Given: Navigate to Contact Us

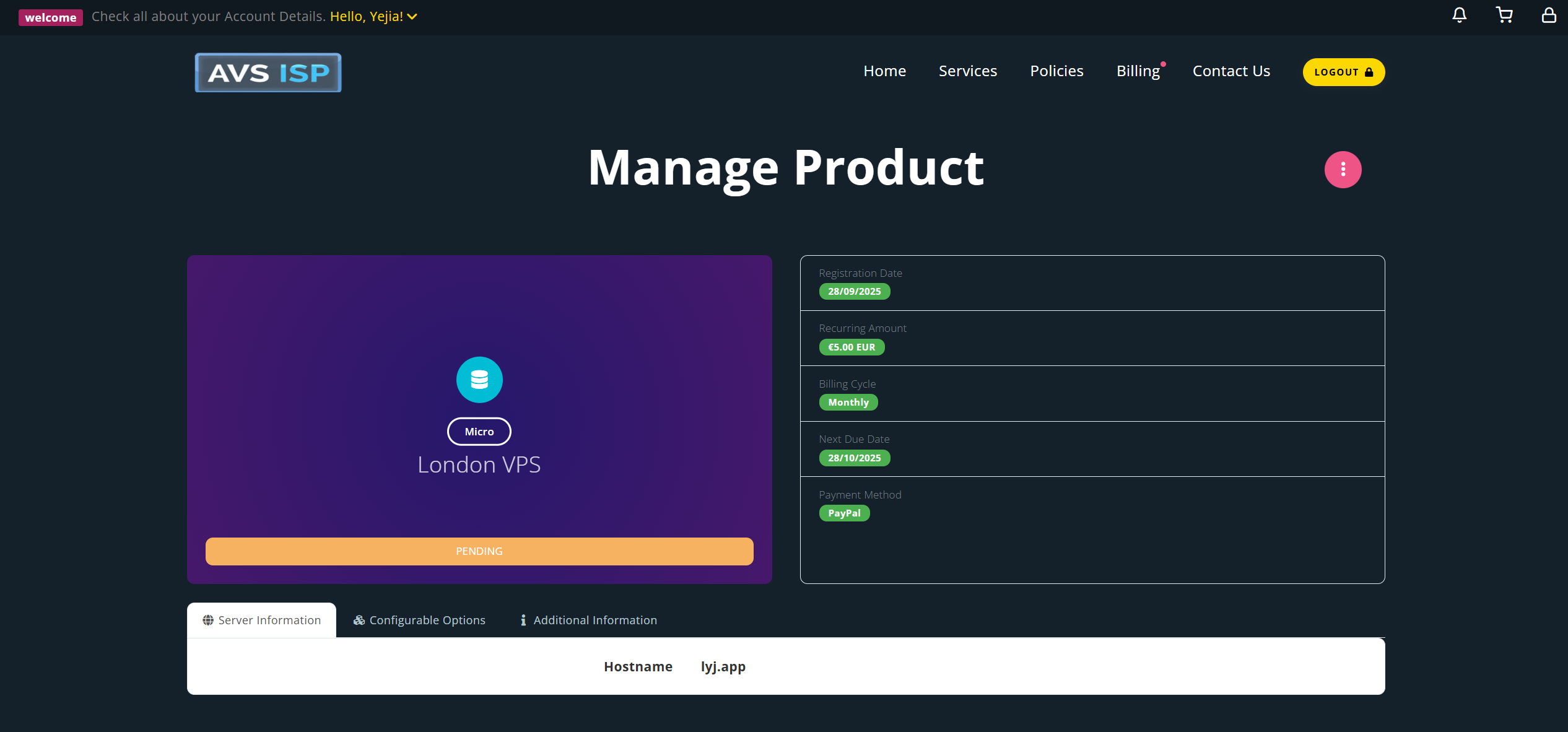Looking at the screenshot, I should [x=1231, y=71].
